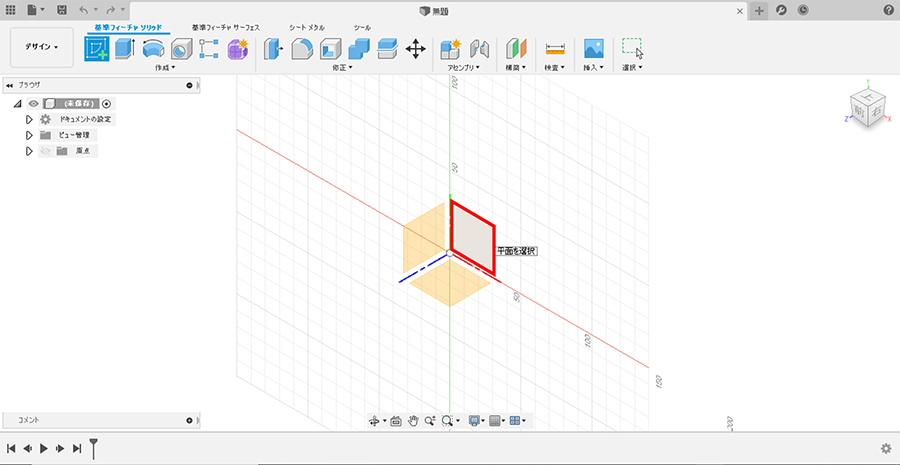Open the 選択 dropdown menu
This screenshot has height=465, width=900.
pos(633,68)
